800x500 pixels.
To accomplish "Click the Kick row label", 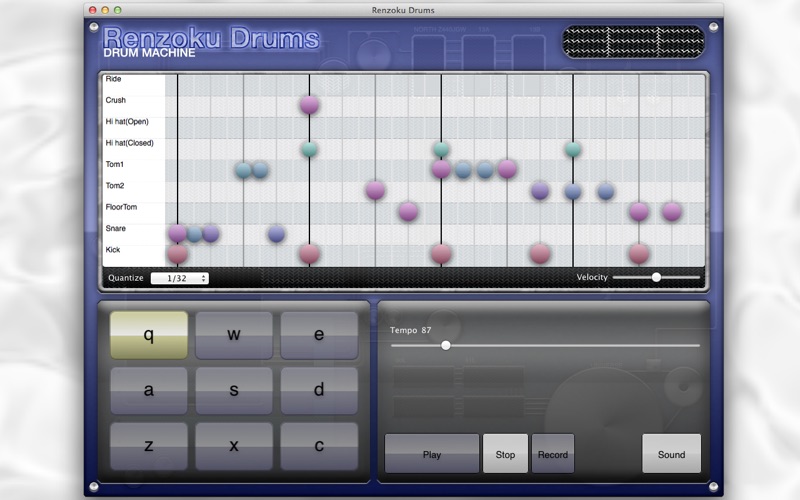I will coord(113,250).
